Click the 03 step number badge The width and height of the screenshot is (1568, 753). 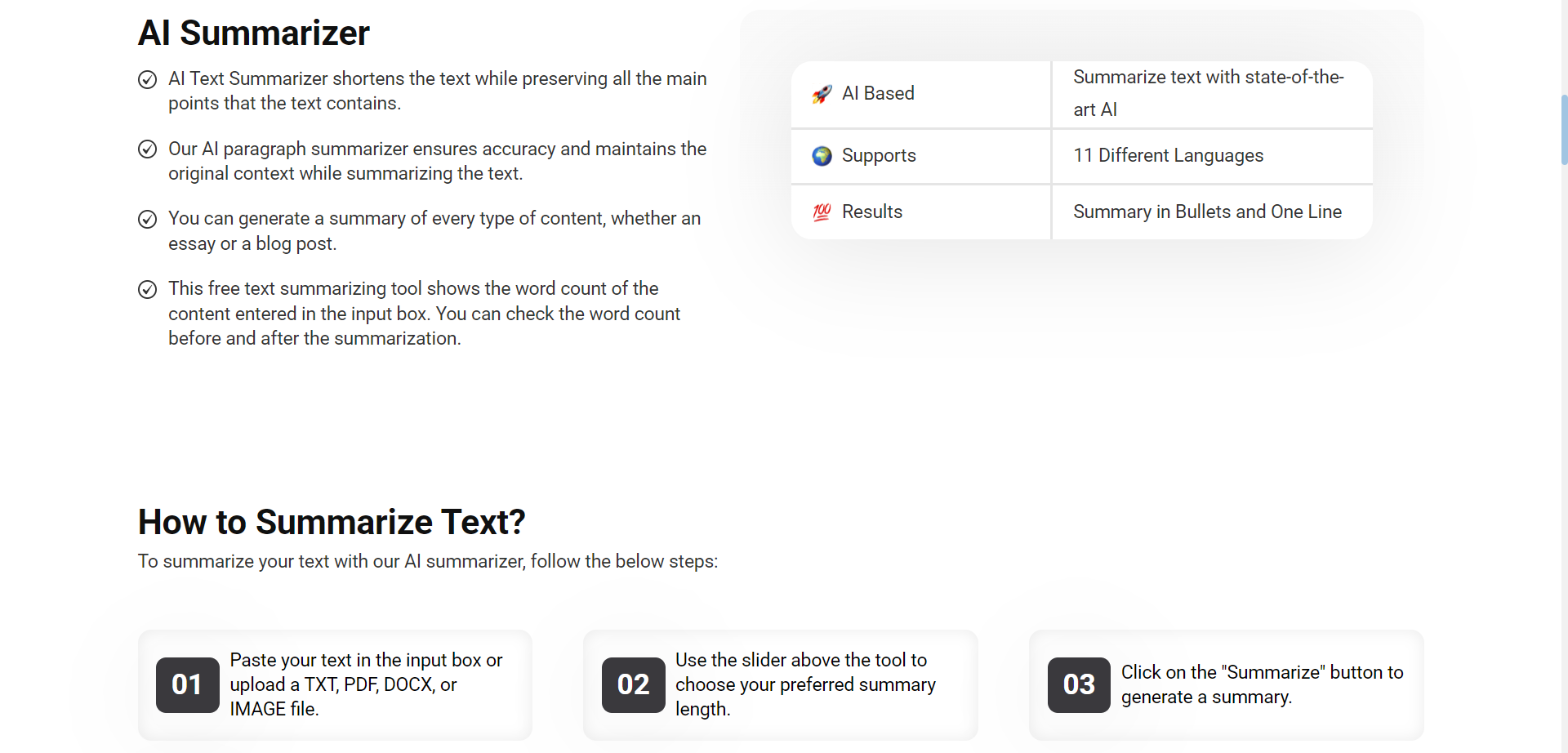point(1079,685)
